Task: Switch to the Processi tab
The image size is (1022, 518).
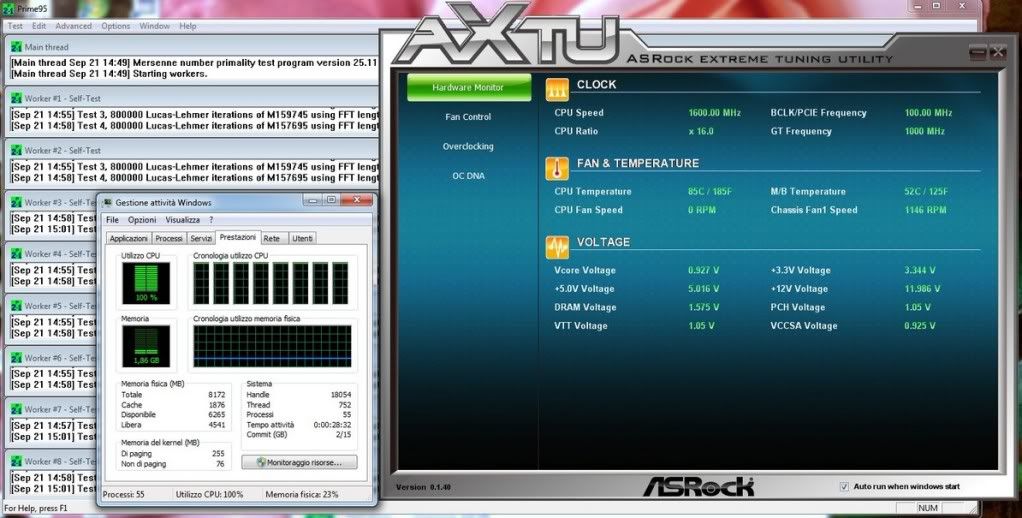Action: click(169, 238)
